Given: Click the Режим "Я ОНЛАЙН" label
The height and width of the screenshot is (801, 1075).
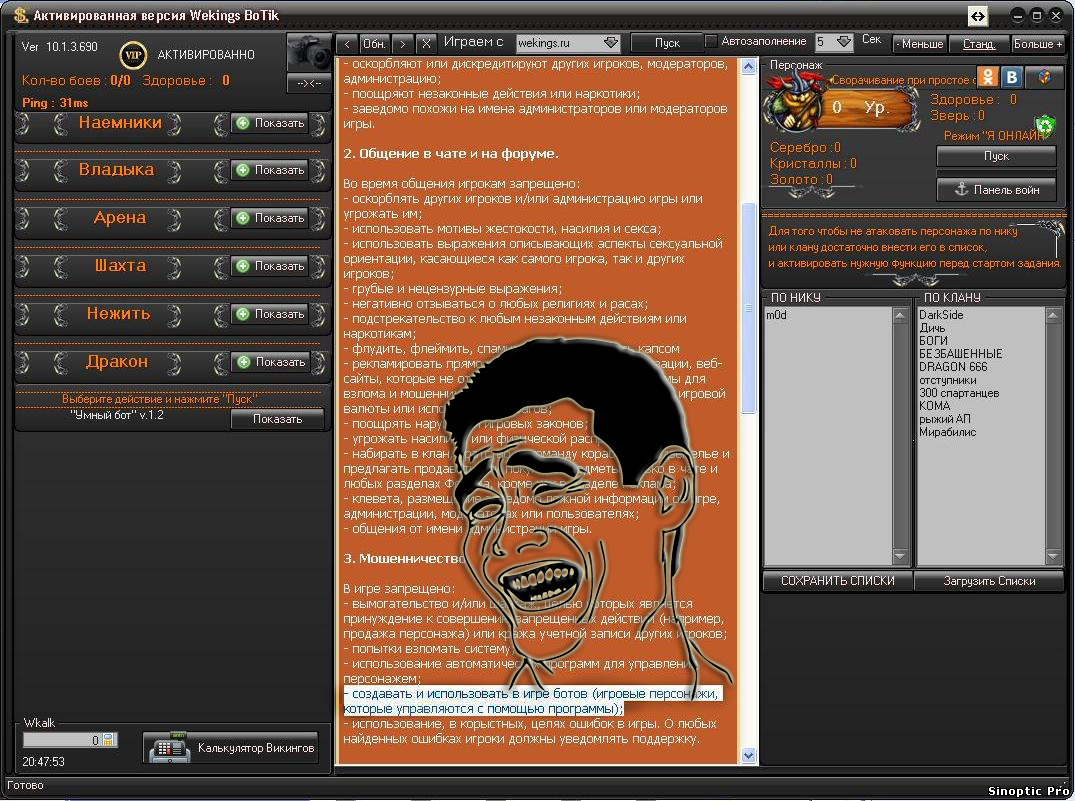Looking at the screenshot, I should tap(993, 136).
